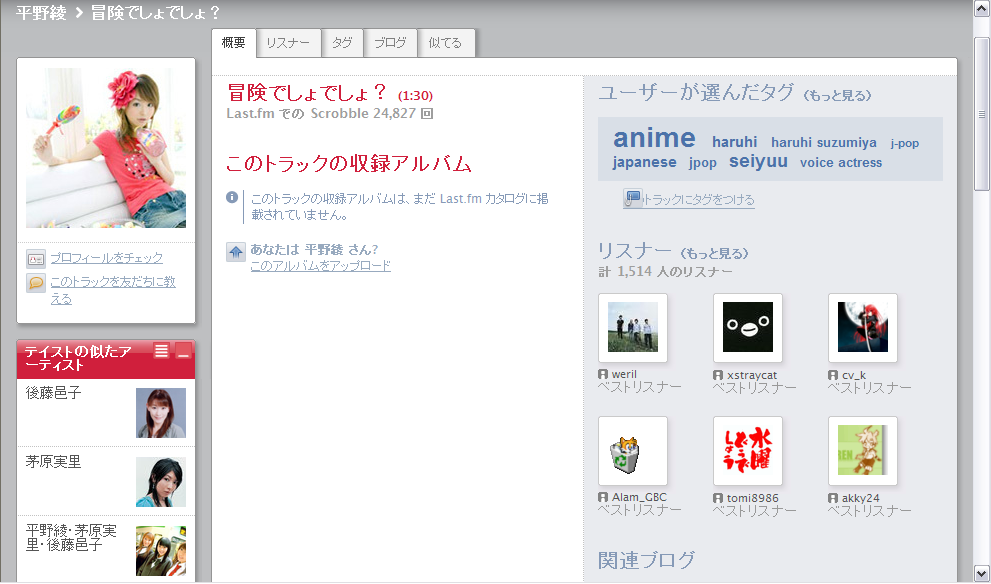Click もっと見る next to ユーザーが選んだタグ
This screenshot has width=991, height=584.
[837, 95]
